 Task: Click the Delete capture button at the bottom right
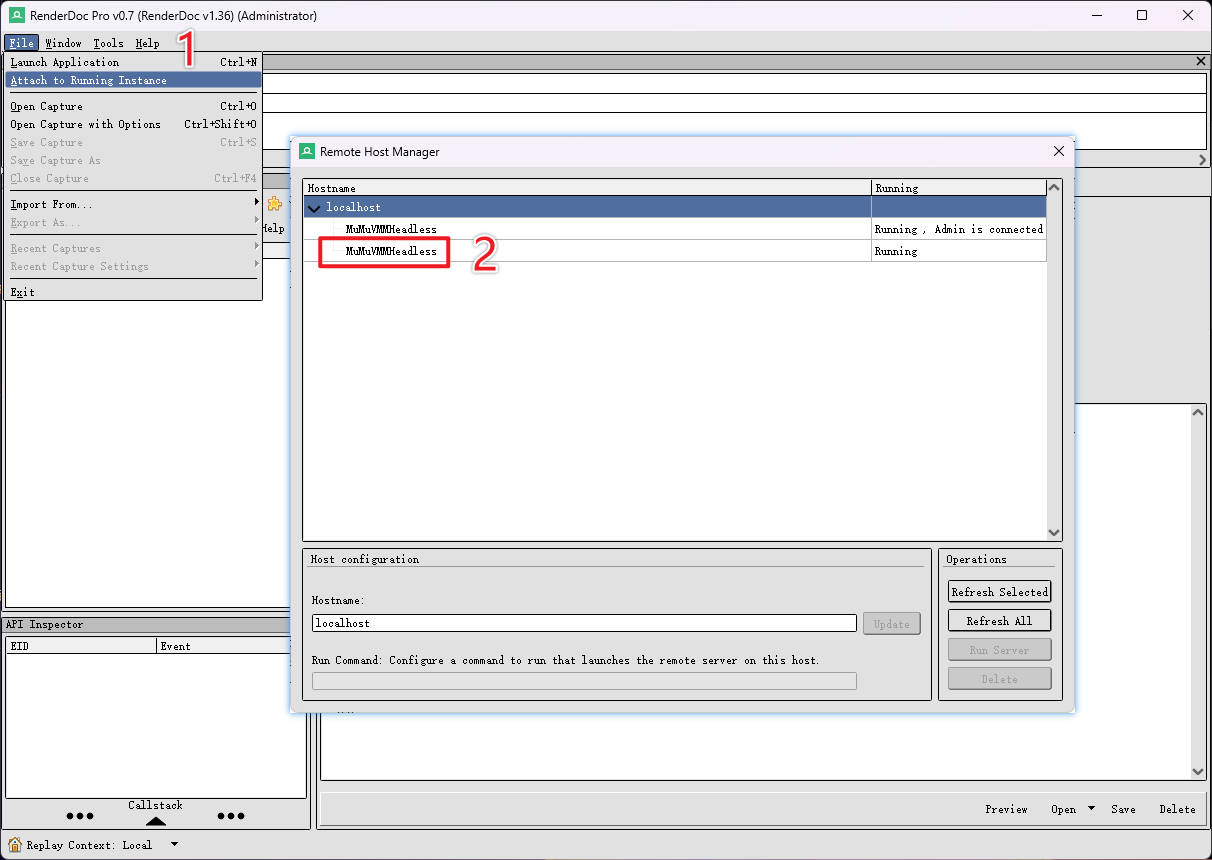pos(1177,809)
